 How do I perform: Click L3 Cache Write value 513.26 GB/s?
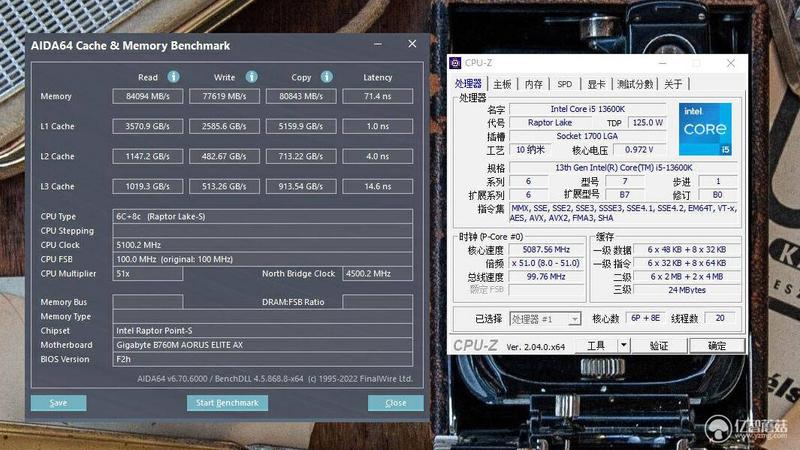(224, 186)
